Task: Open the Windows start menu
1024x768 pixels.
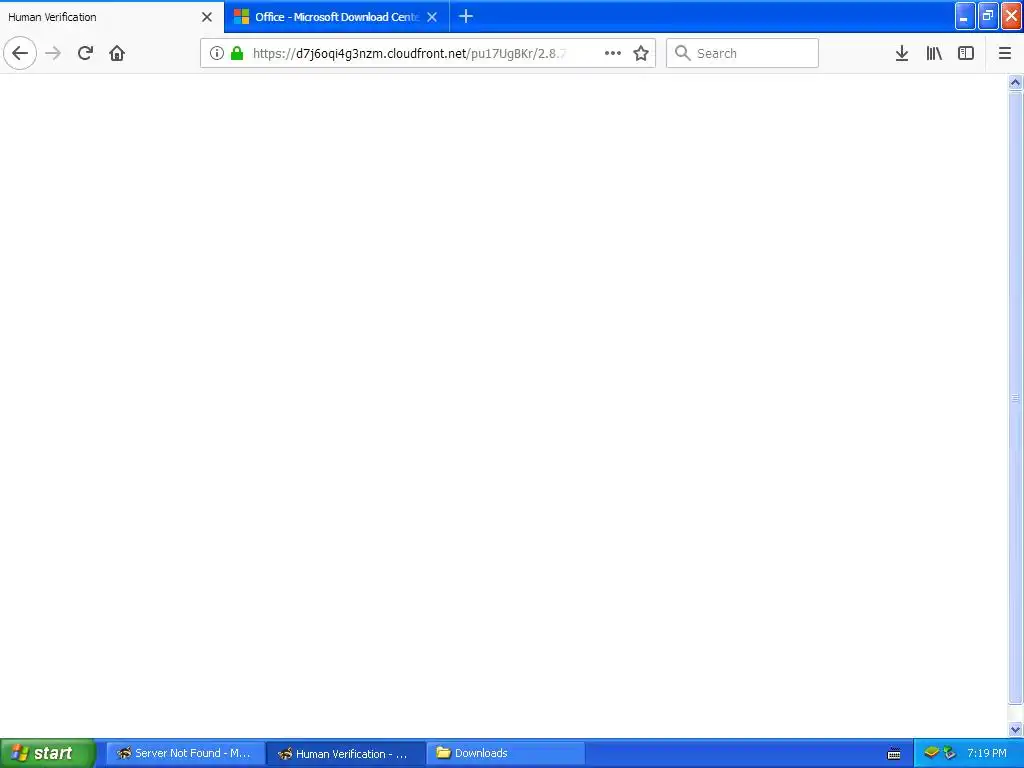Action: coord(48,753)
